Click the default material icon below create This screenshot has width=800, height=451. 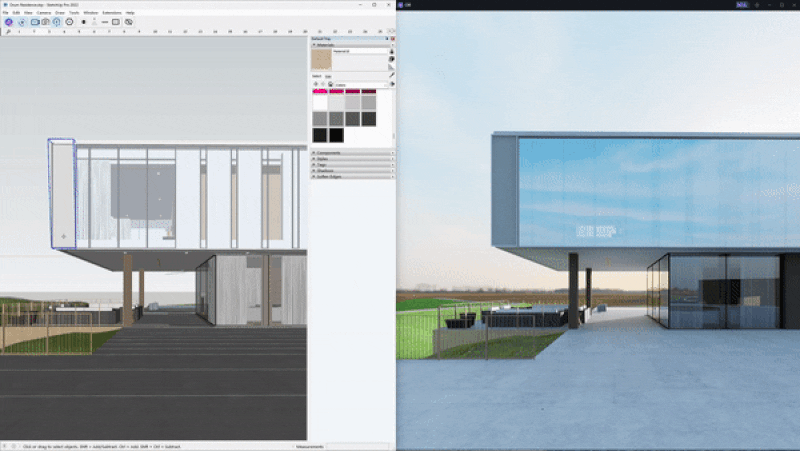[391, 67]
